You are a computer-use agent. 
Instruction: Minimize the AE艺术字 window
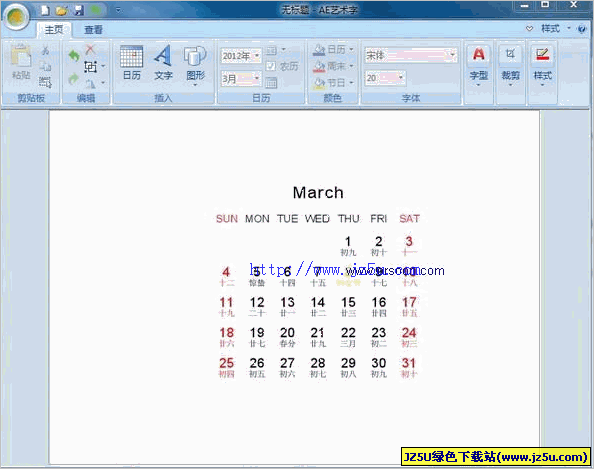(525, 6)
